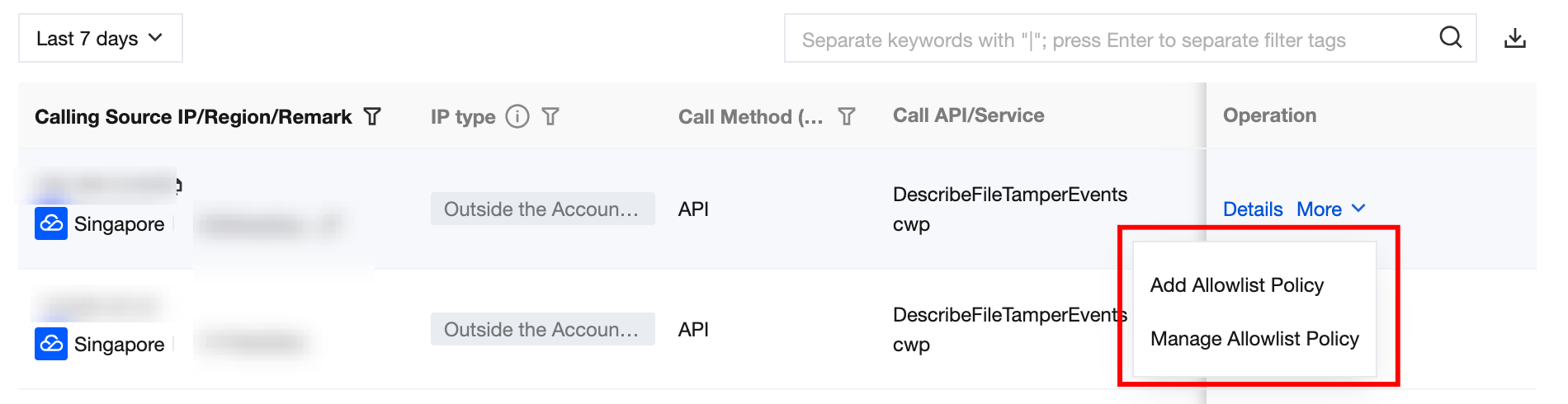This screenshot has width=1568, height=404.
Task: Click first row's Outside the Account tag
Action: point(542,209)
